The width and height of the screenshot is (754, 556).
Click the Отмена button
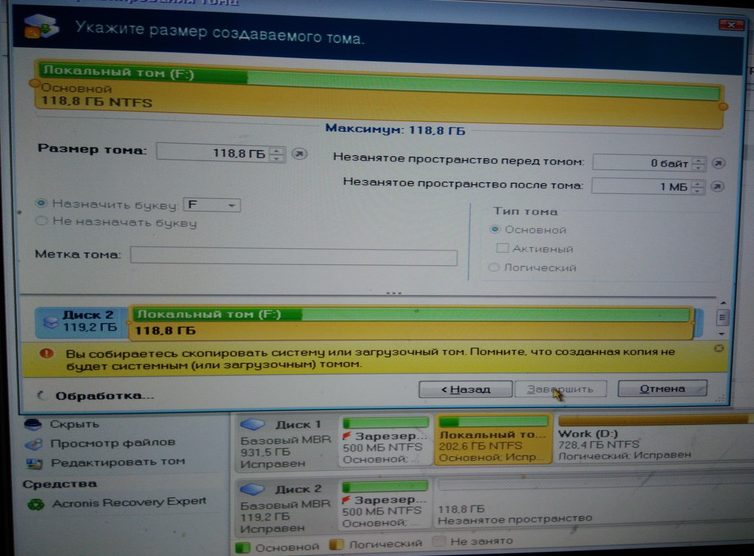(662, 388)
